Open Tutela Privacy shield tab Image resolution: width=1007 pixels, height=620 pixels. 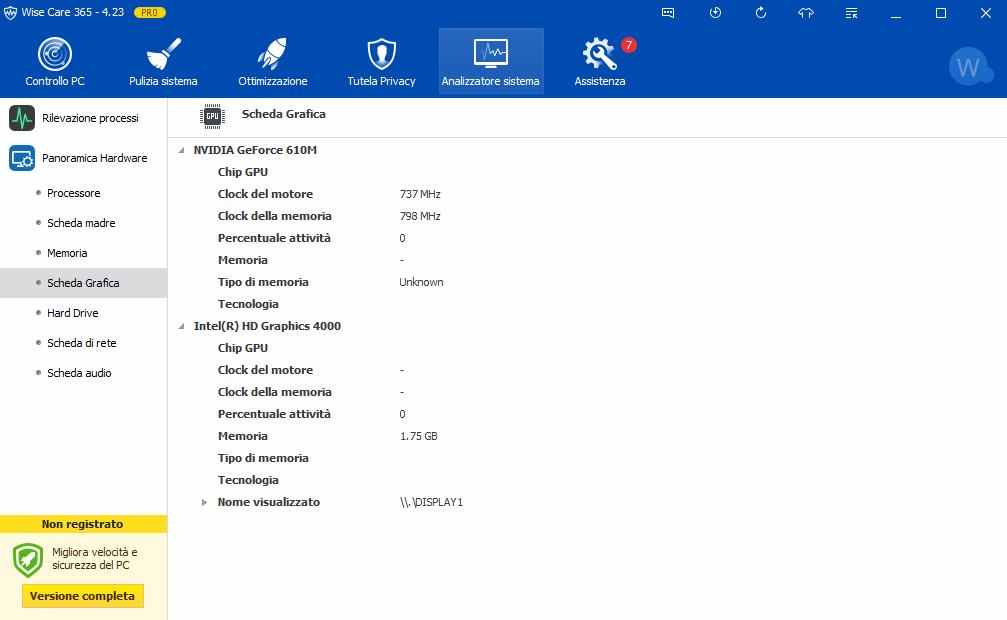click(381, 62)
